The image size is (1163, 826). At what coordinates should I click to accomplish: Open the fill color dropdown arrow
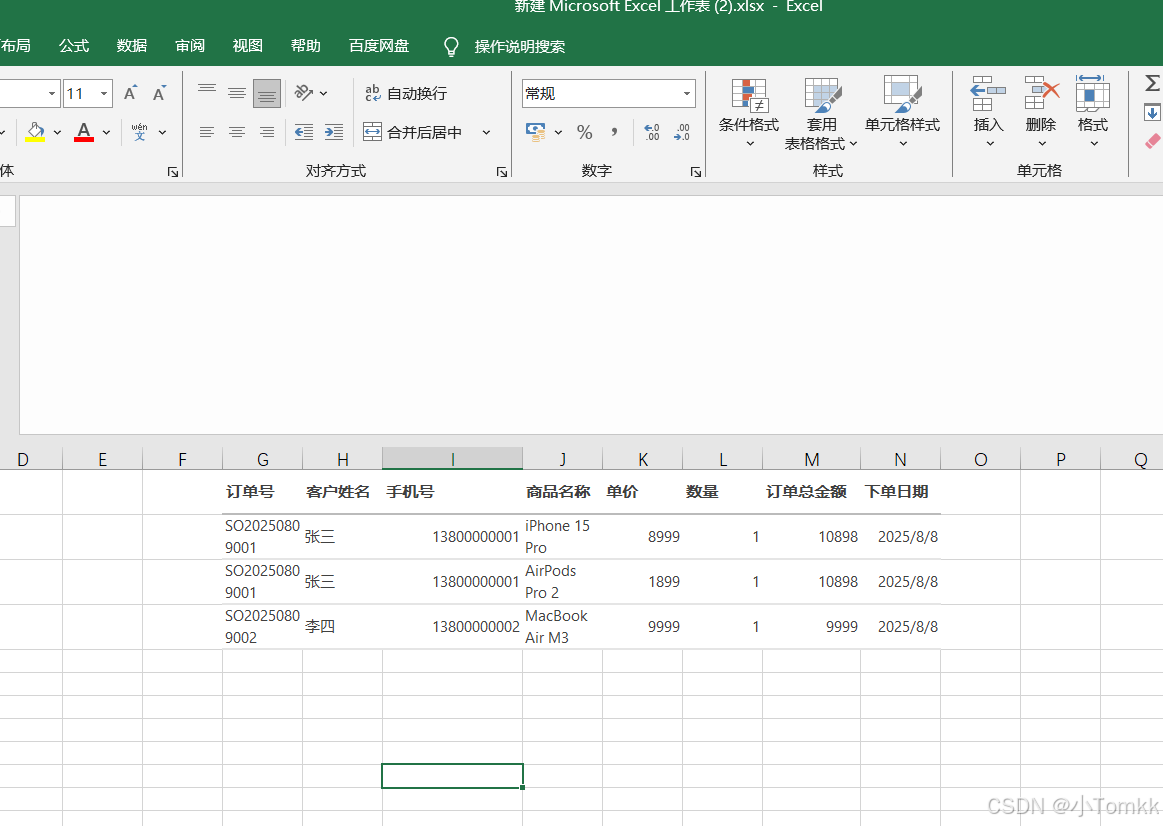(x=57, y=132)
